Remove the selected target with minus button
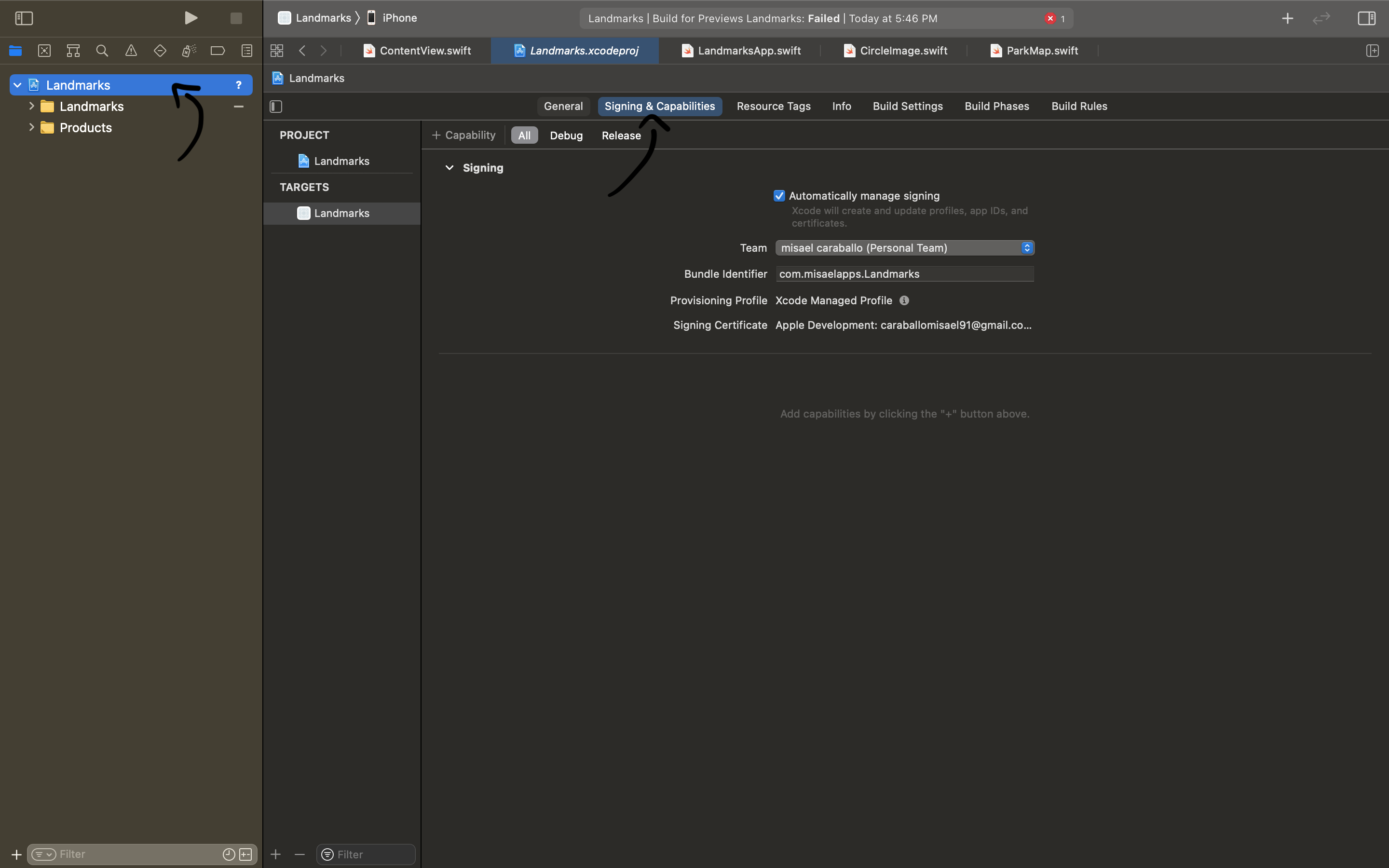This screenshot has height=868, width=1389. click(300, 854)
